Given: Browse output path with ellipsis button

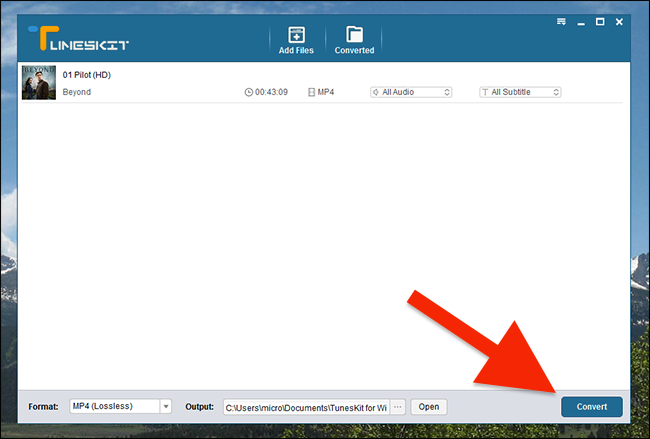Looking at the screenshot, I should [x=398, y=407].
